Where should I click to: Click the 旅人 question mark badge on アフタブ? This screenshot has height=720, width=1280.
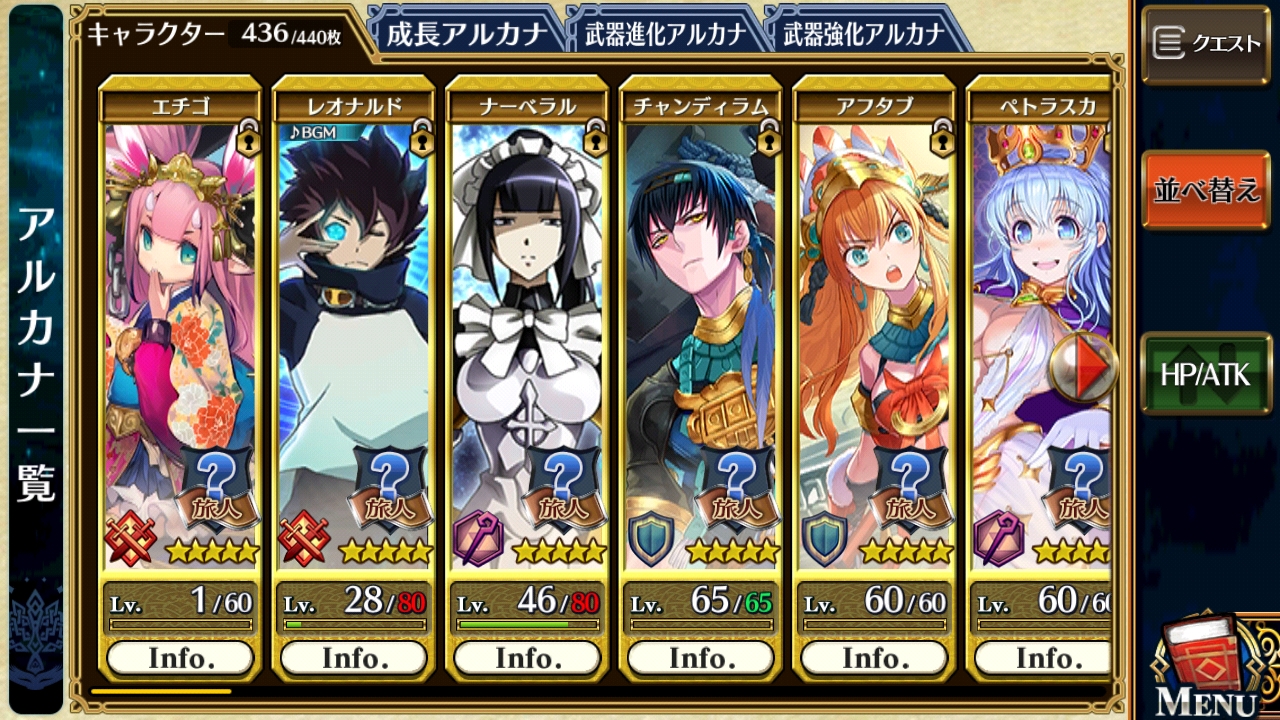pos(911,487)
